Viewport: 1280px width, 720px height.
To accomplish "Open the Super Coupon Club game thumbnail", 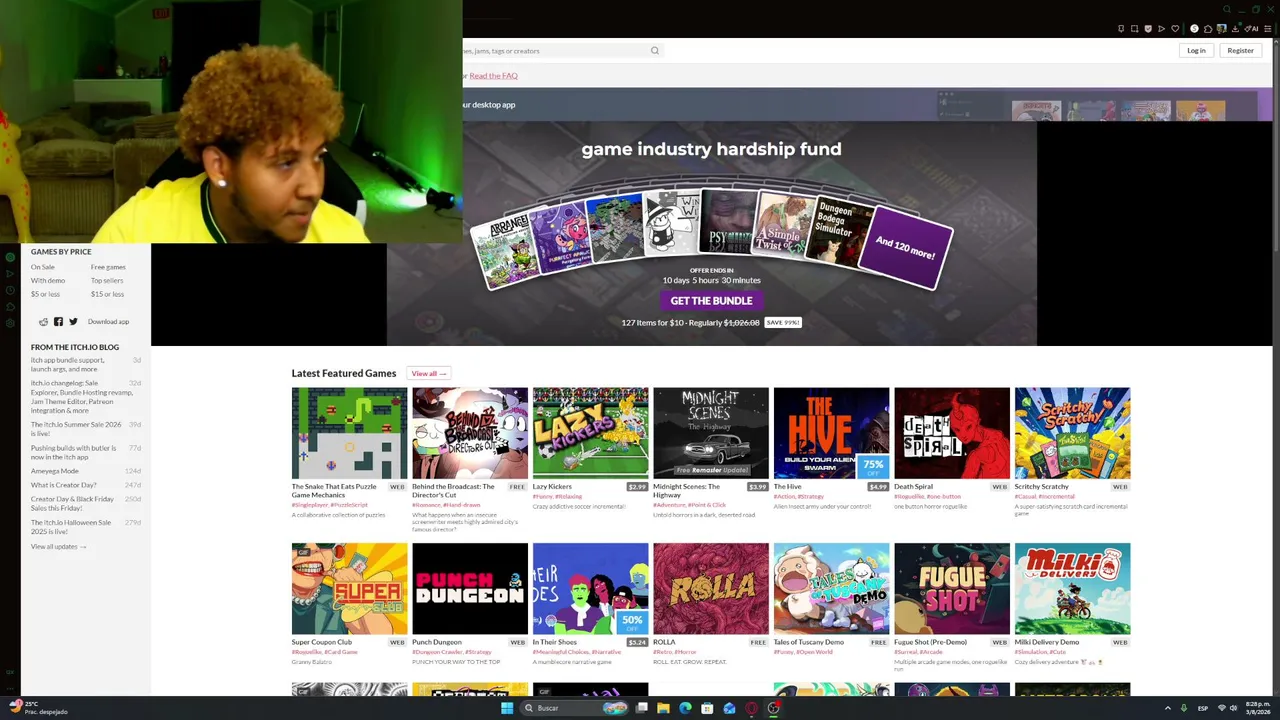I will [x=349, y=589].
